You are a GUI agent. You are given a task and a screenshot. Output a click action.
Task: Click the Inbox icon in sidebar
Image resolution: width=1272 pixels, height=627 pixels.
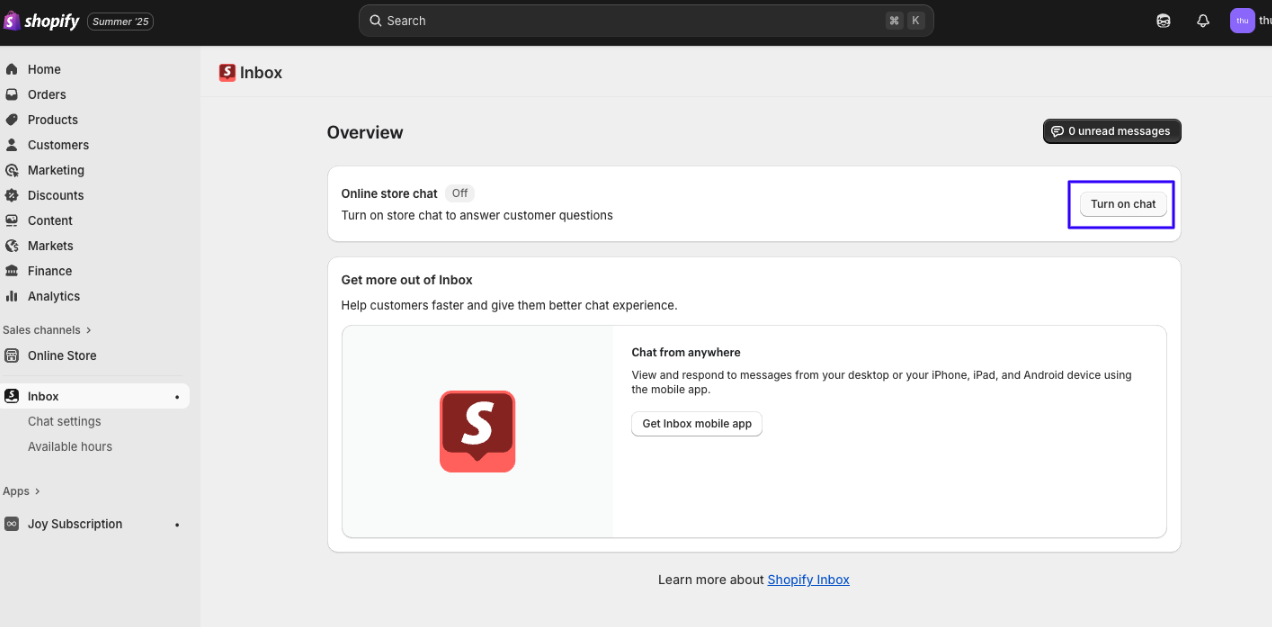pos(12,396)
